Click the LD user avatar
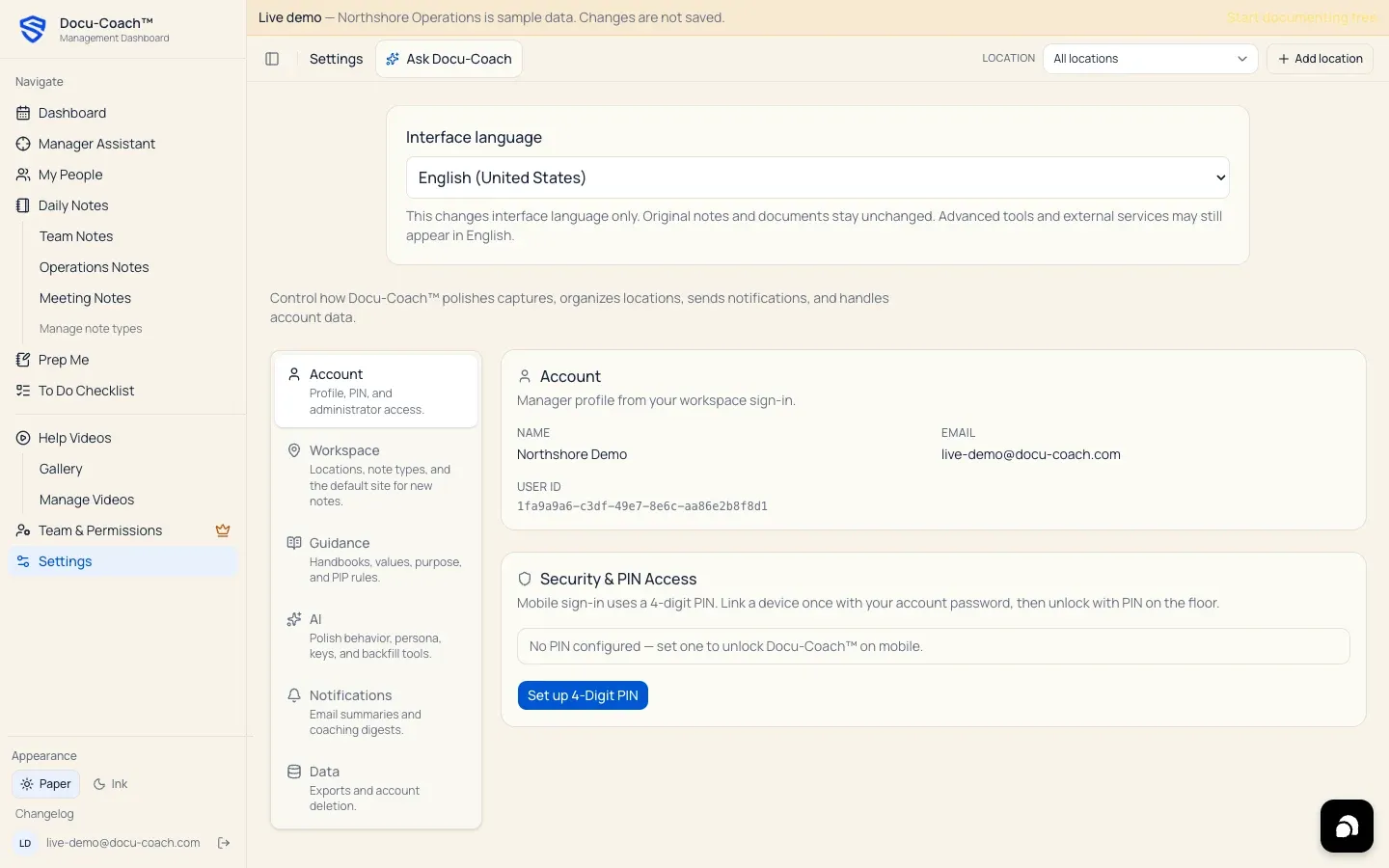Image resolution: width=1389 pixels, height=868 pixels. [25, 843]
